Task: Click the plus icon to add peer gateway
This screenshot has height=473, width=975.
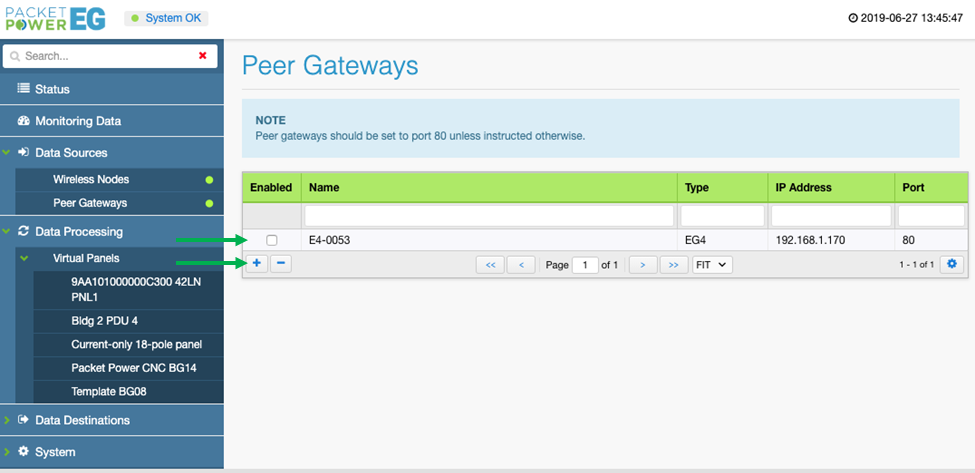Action: pyautogui.click(x=257, y=264)
